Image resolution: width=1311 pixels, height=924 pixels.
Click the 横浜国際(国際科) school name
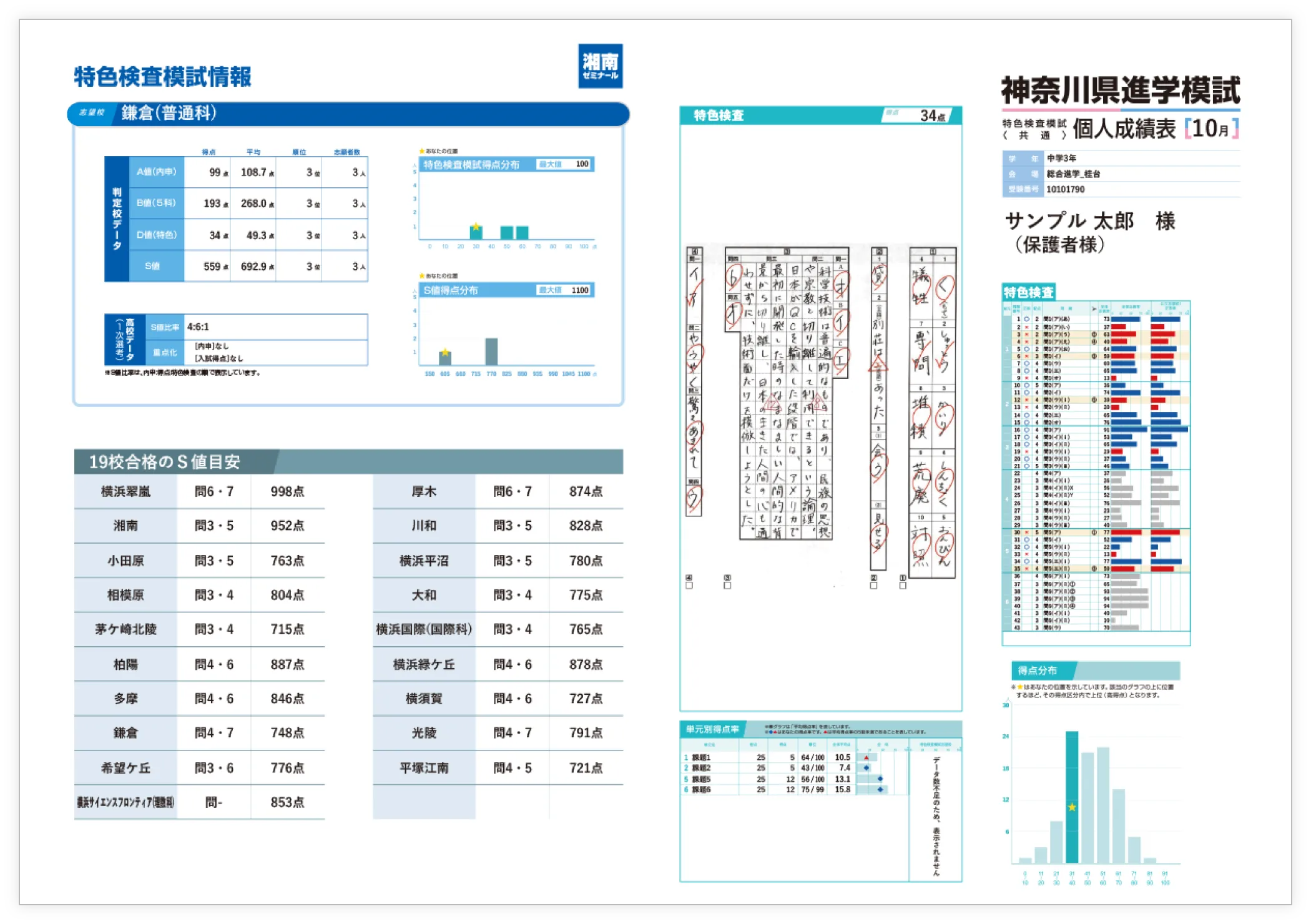tap(424, 629)
